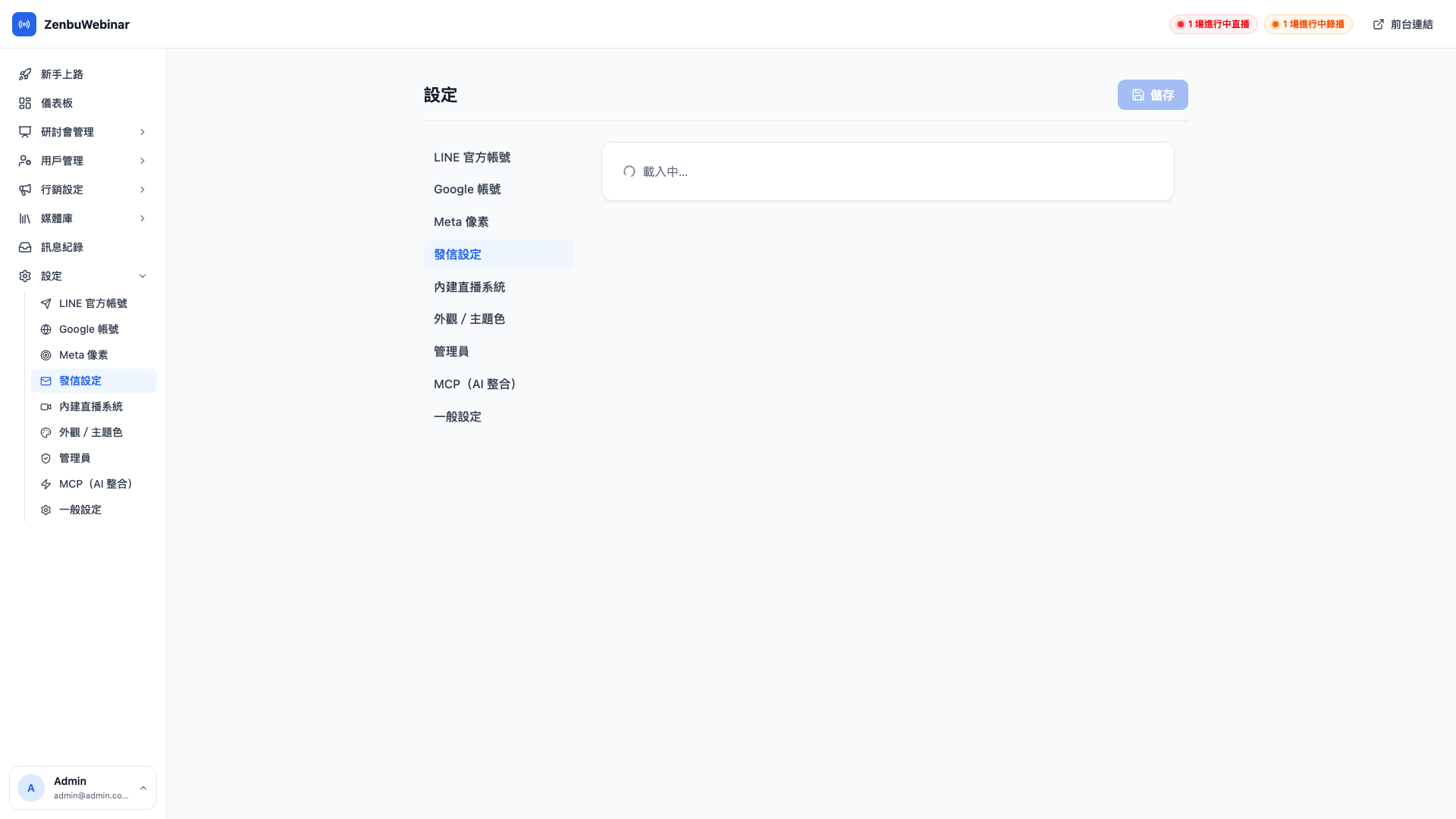Click the inbox icon beside 訊息紀錄
Screen dimensions: 1456x819
tap(25, 247)
